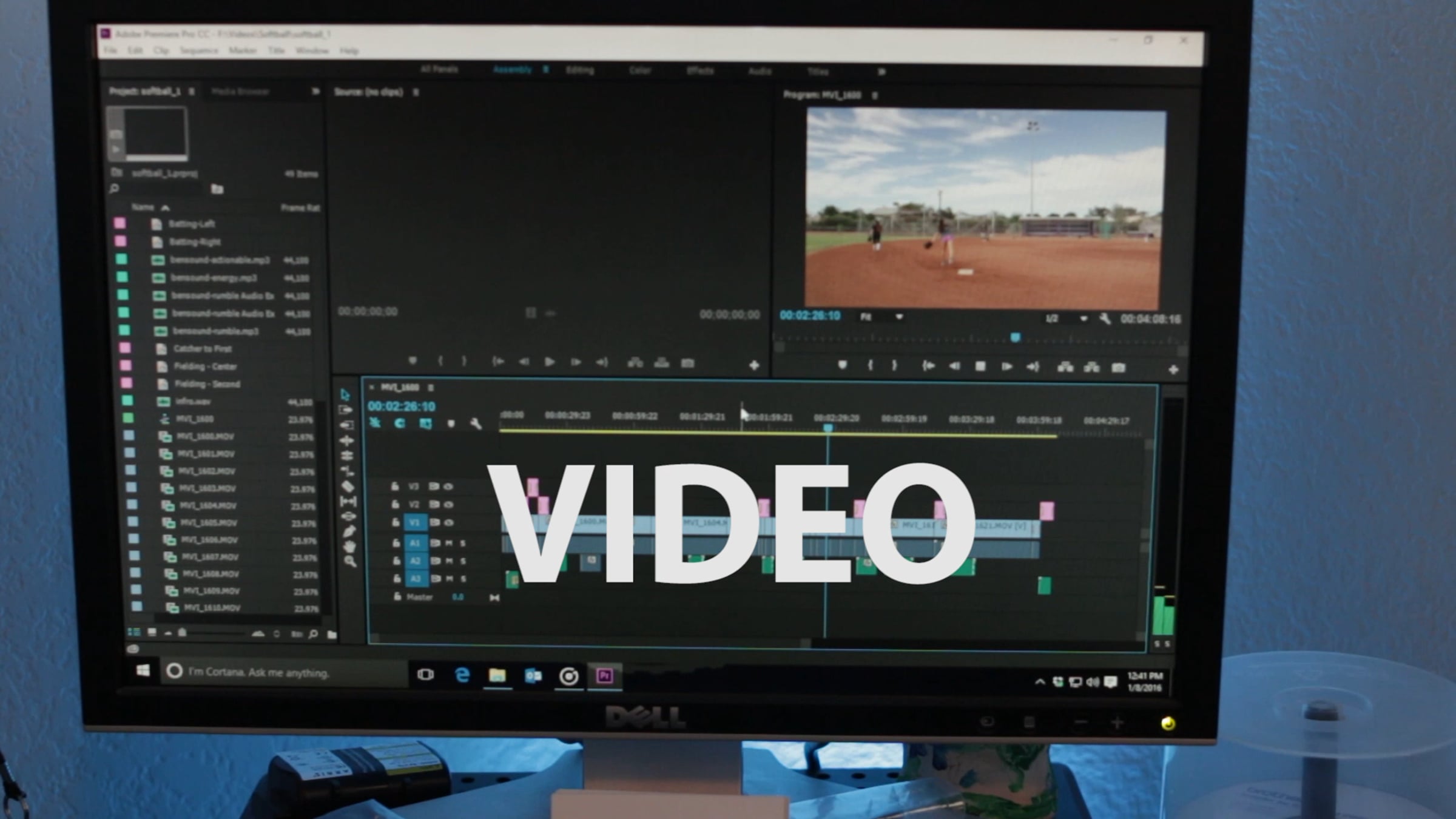The height and width of the screenshot is (819, 1456).
Task: Click the Program monitor playhead scrubber
Action: pos(1015,337)
